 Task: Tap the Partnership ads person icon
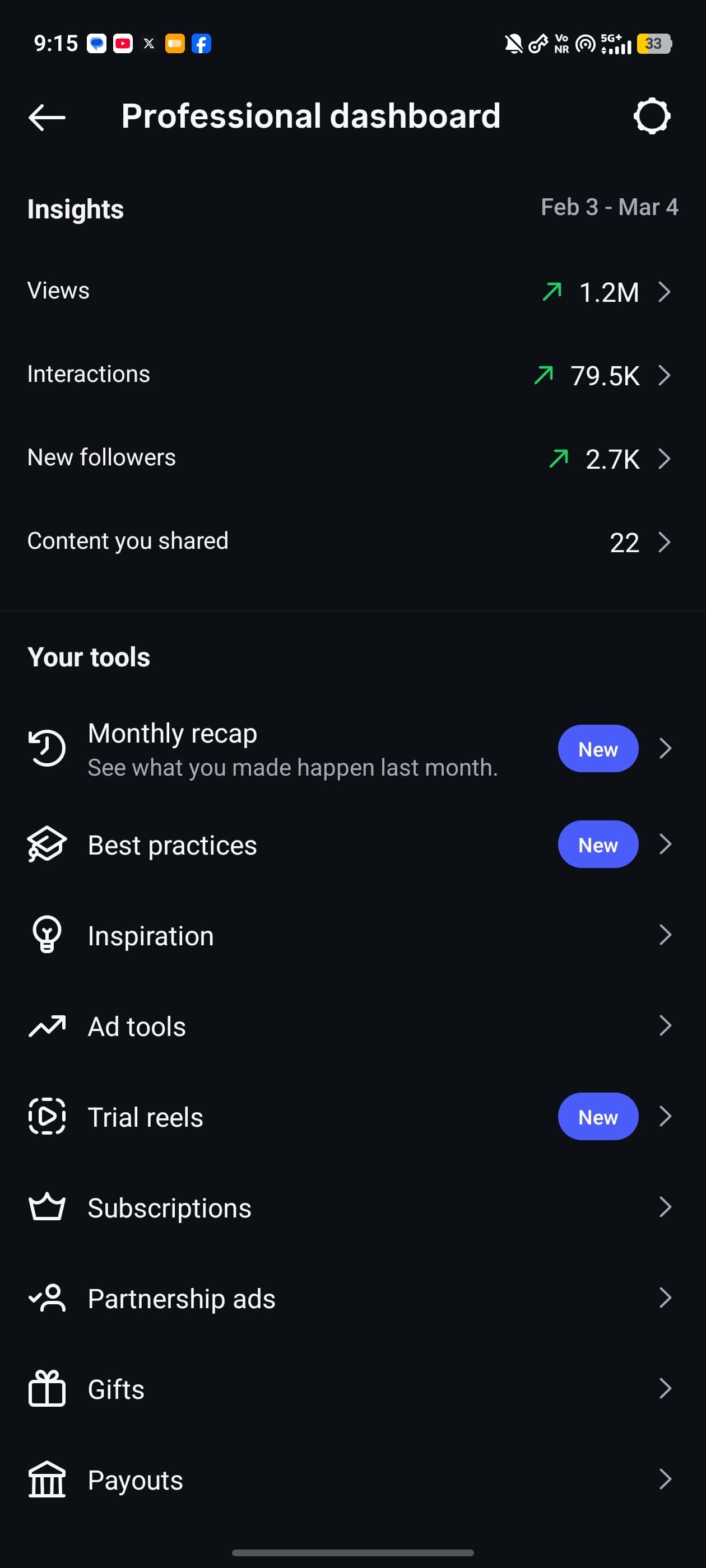[47, 1298]
